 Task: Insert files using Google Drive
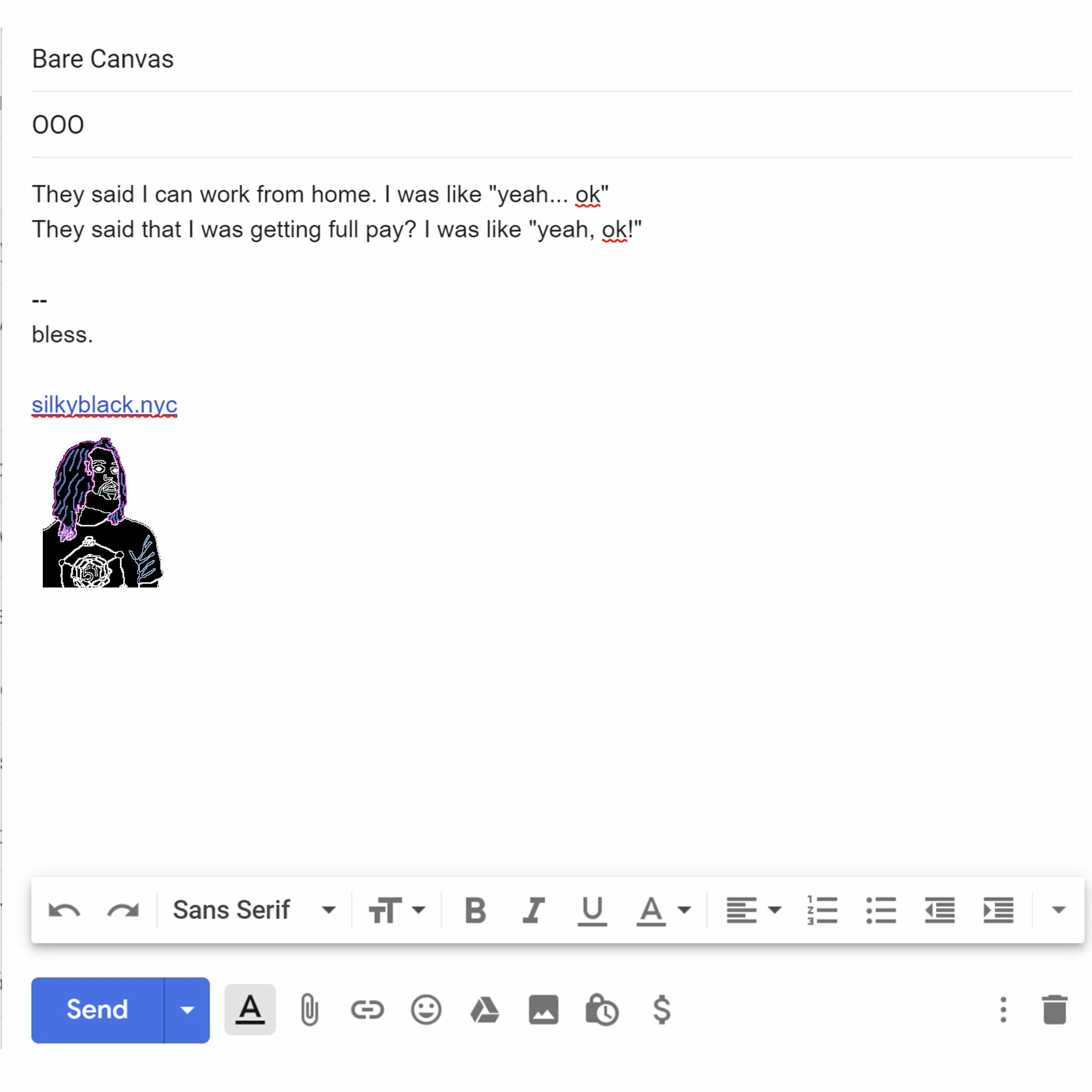pos(484,1010)
